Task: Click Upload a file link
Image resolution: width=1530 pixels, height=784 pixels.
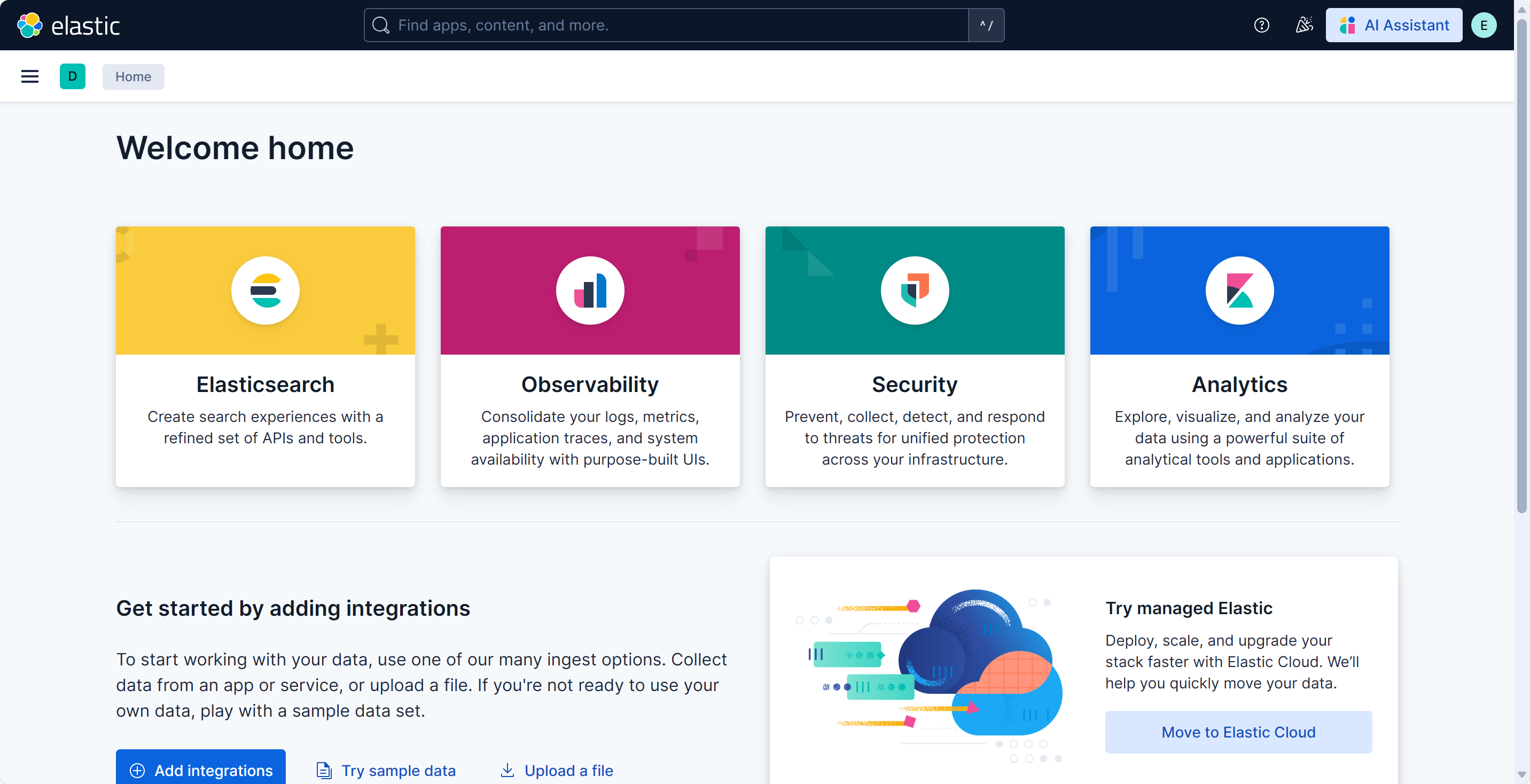Action: point(557,770)
